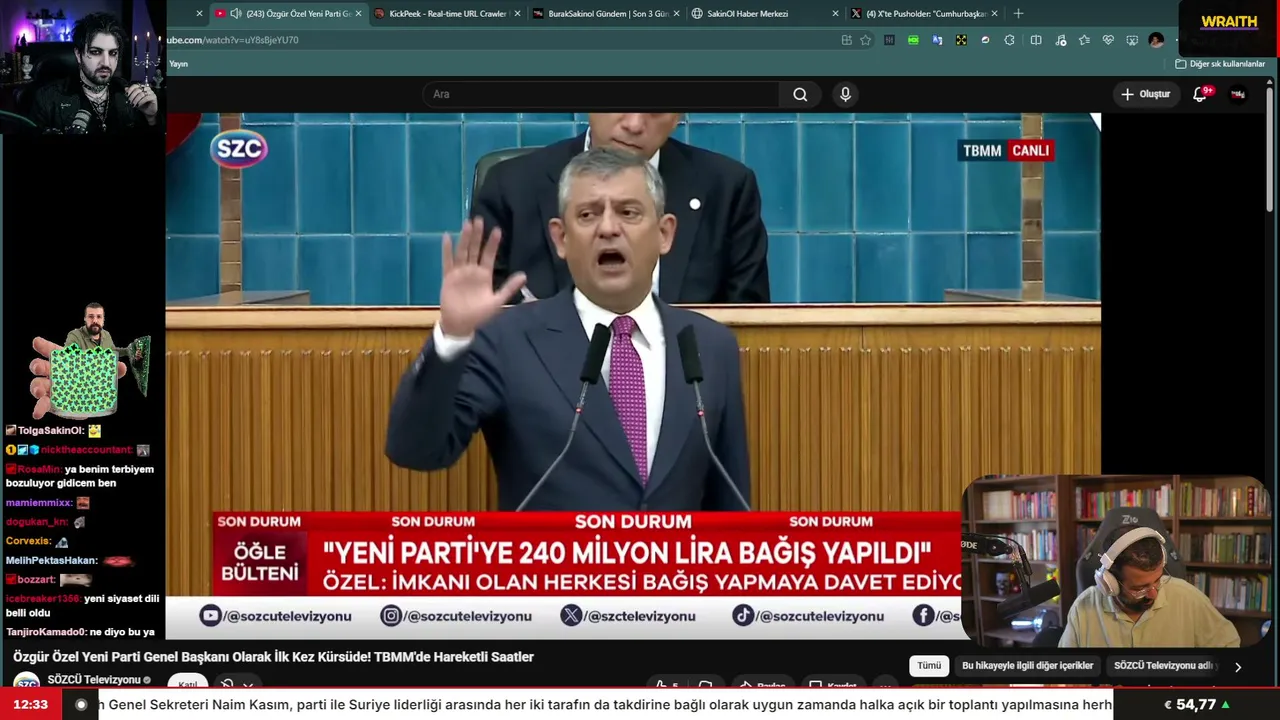Open the YouTube account avatar menu

(x=1238, y=94)
